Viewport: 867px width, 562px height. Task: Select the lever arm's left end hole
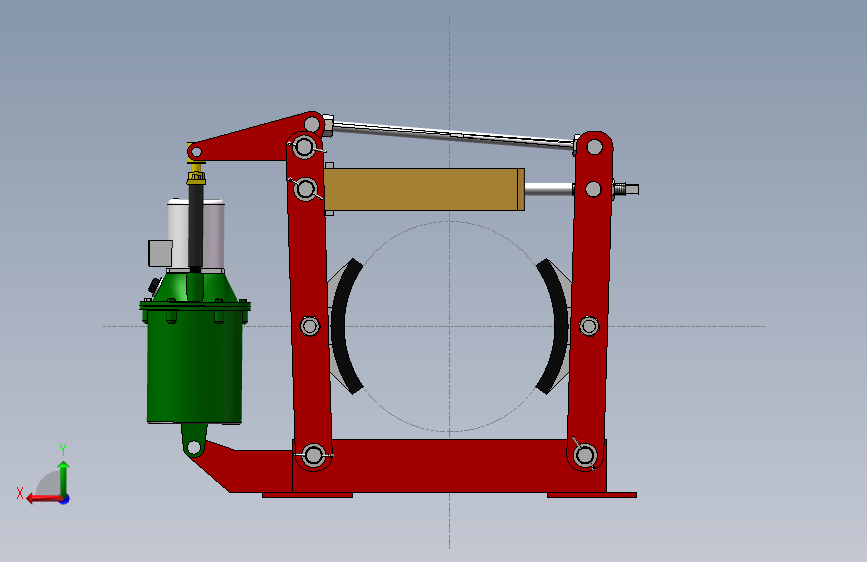(x=196, y=152)
